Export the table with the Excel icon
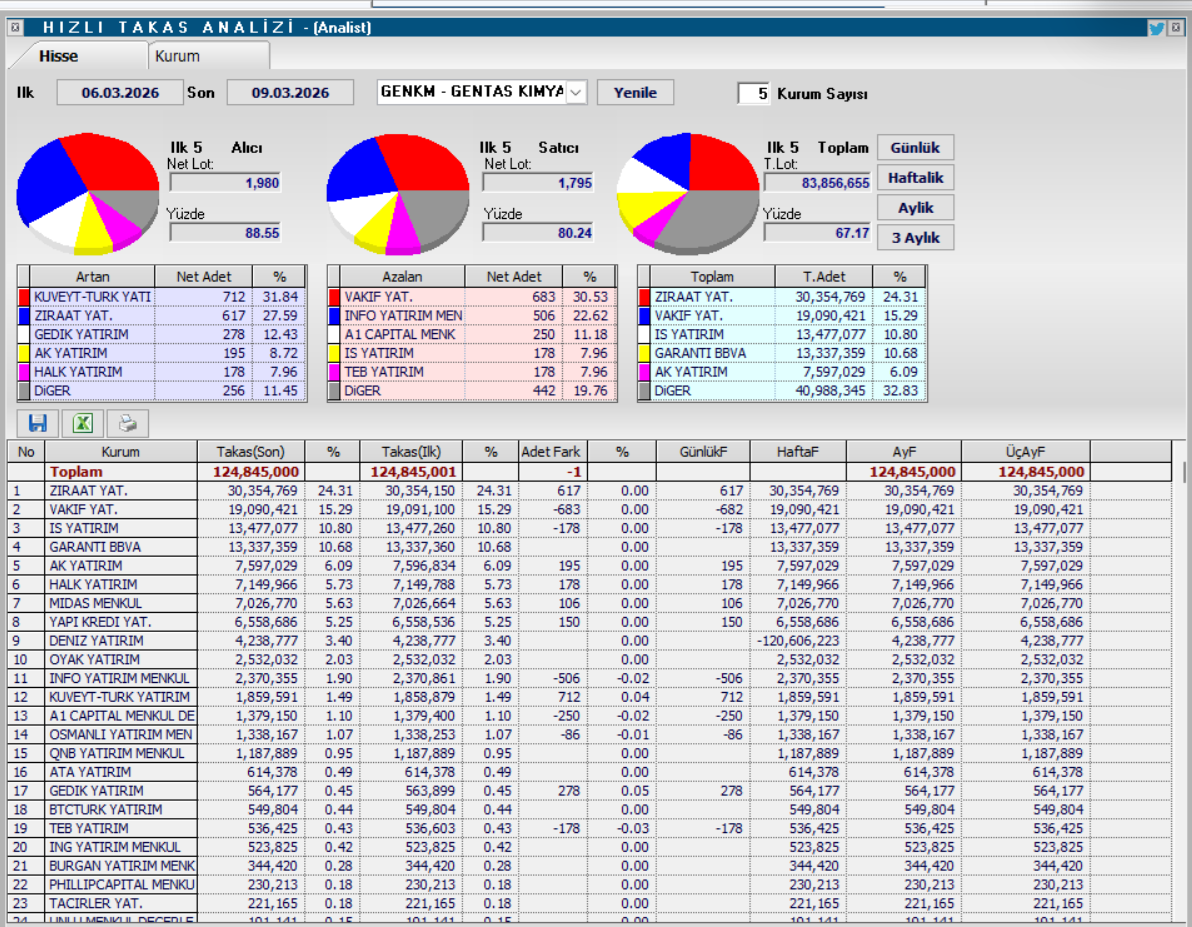 click(83, 423)
